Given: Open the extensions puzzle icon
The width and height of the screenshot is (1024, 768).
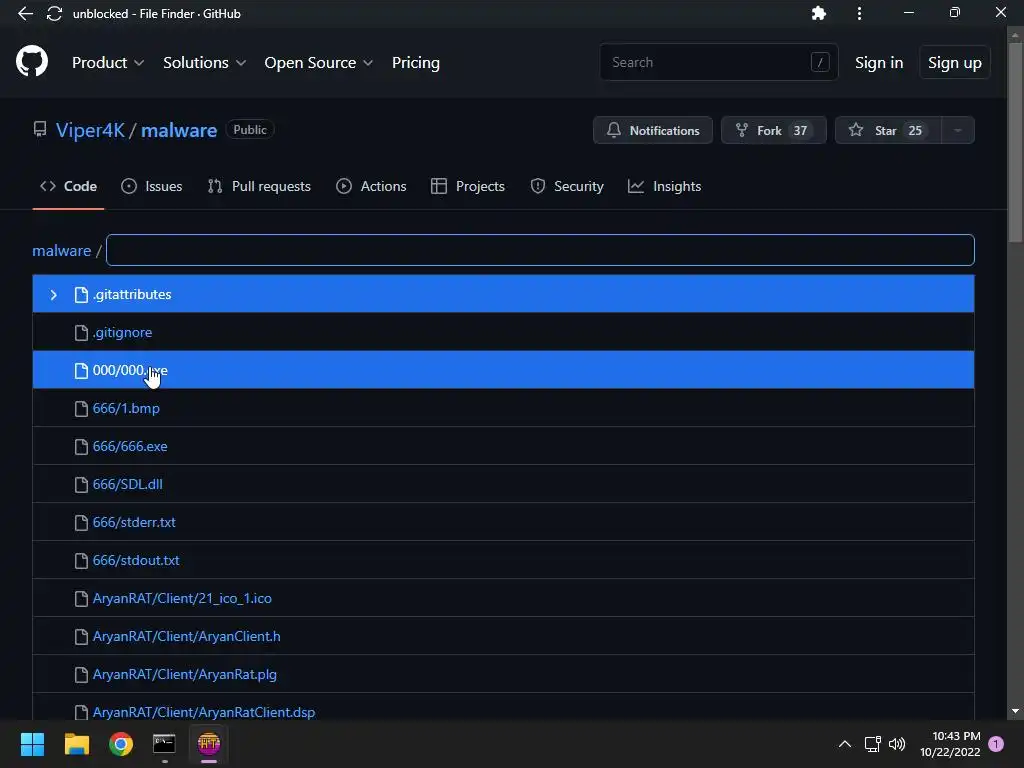Looking at the screenshot, I should tap(818, 13).
